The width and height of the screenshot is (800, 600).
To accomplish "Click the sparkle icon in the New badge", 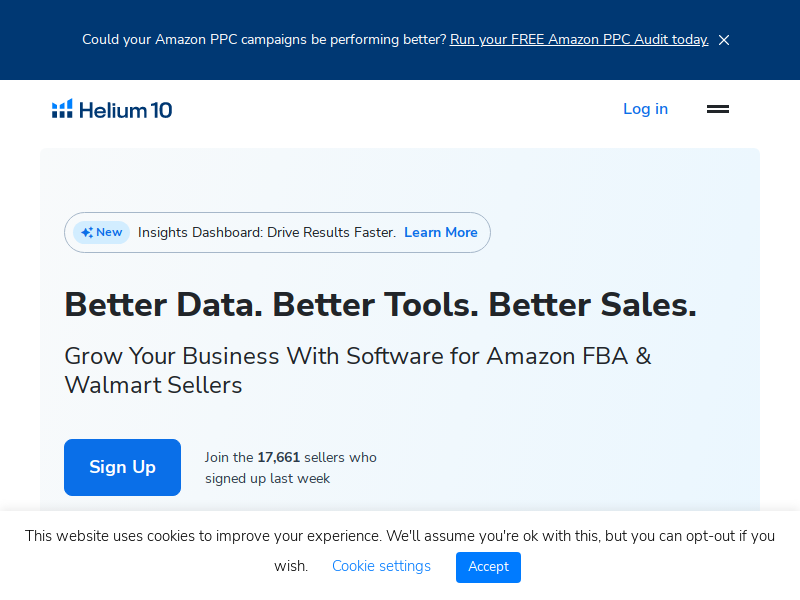I will click(87, 233).
